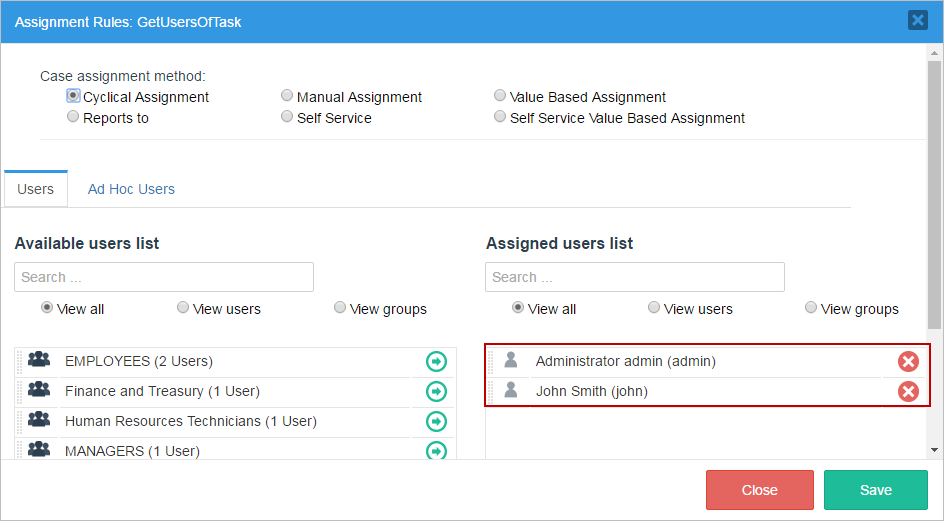Open the Users tab
Screen dimensions: 944x521
[36, 189]
